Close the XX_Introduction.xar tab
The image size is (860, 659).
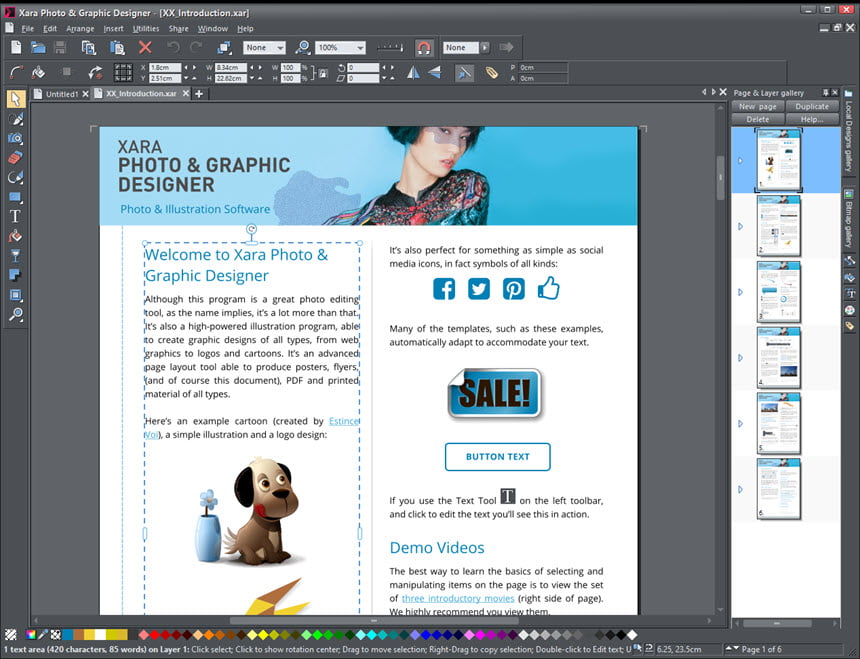[x=186, y=94]
